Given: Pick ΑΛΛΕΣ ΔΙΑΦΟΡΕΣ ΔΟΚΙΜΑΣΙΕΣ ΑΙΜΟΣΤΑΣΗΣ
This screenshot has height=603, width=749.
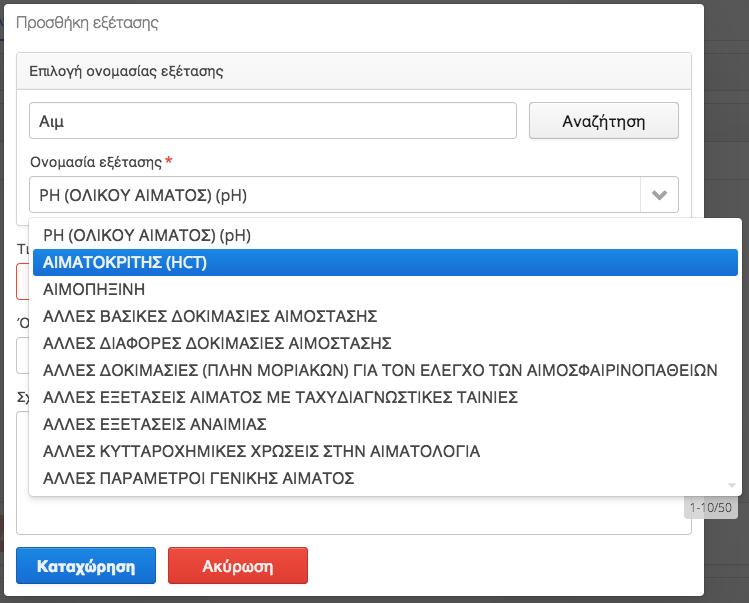Looking at the screenshot, I should (385, 343).
